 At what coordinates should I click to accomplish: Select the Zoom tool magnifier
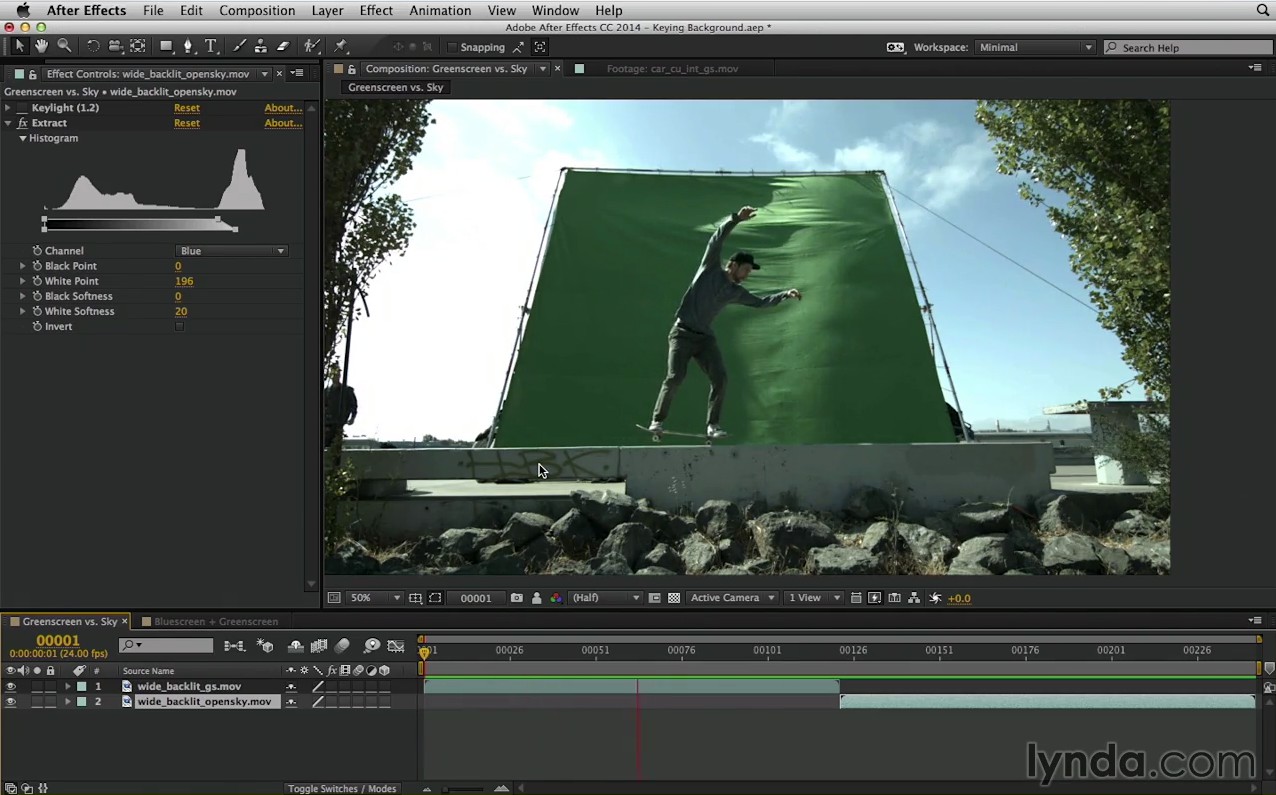pyautogui.click(x=64, y=46)
